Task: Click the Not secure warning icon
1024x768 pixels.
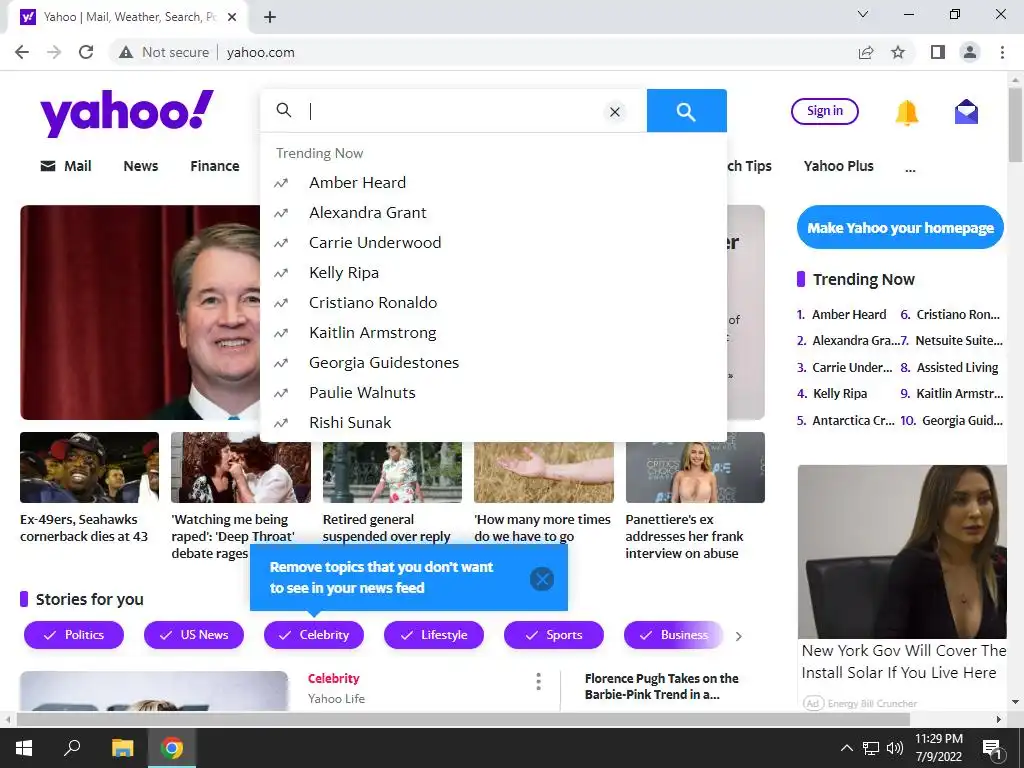Action: click(126, 52)
